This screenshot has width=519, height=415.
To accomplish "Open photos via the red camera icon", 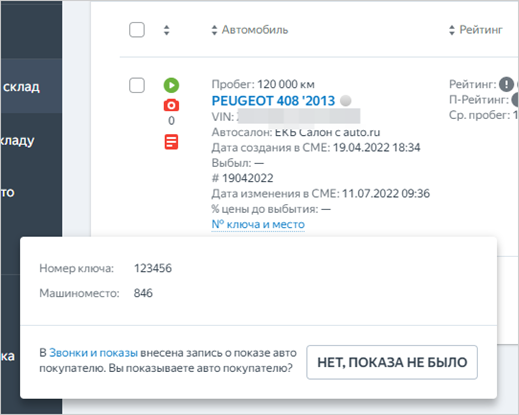I will (171, 105).
